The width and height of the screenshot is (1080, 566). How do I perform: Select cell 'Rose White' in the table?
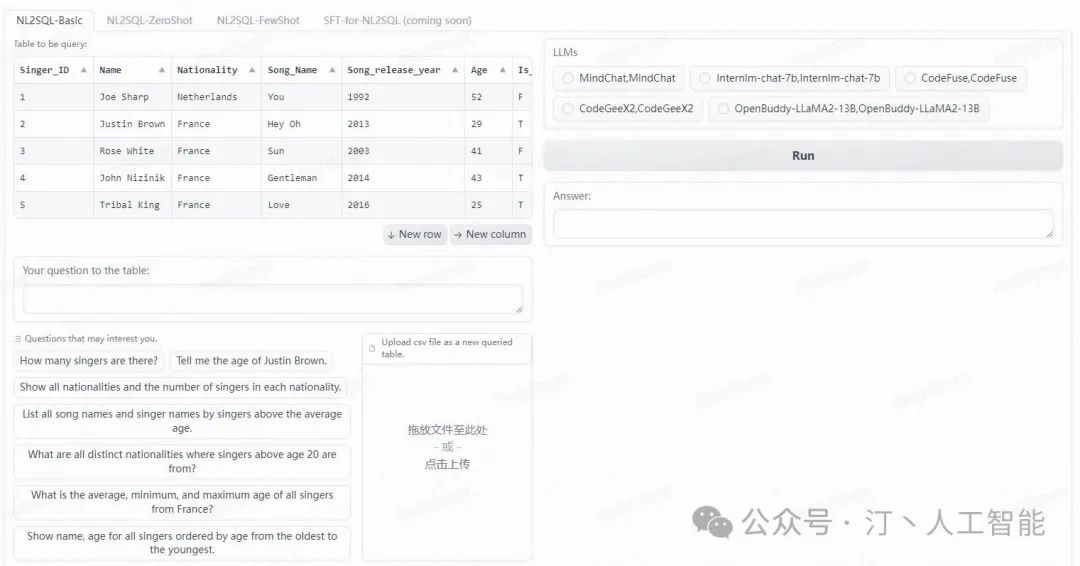click(132, 151)
